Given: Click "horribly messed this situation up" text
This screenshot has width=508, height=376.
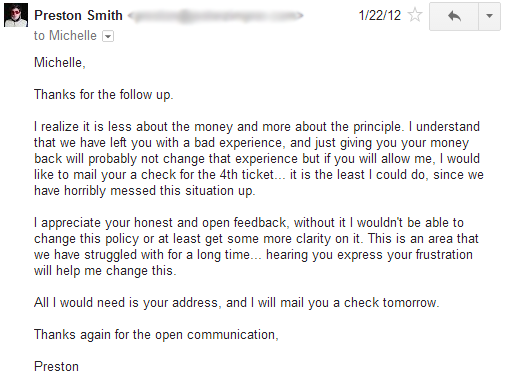Looking at the screenshot, I should pos(159,191).
